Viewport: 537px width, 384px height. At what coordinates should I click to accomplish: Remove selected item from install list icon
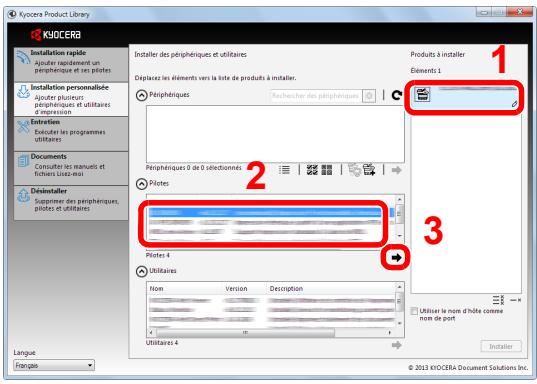click(515, 300)
